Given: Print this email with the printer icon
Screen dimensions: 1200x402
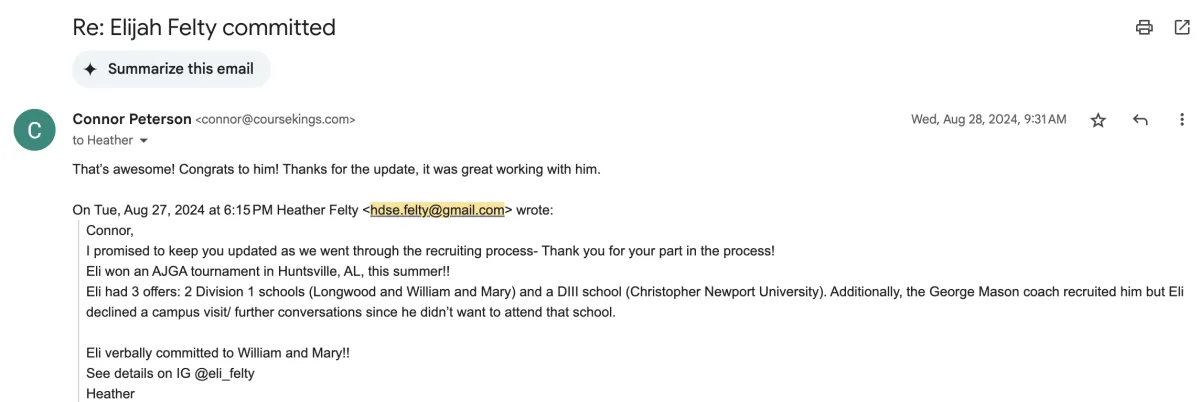Looking at the screenshot, I should 1145,28.
